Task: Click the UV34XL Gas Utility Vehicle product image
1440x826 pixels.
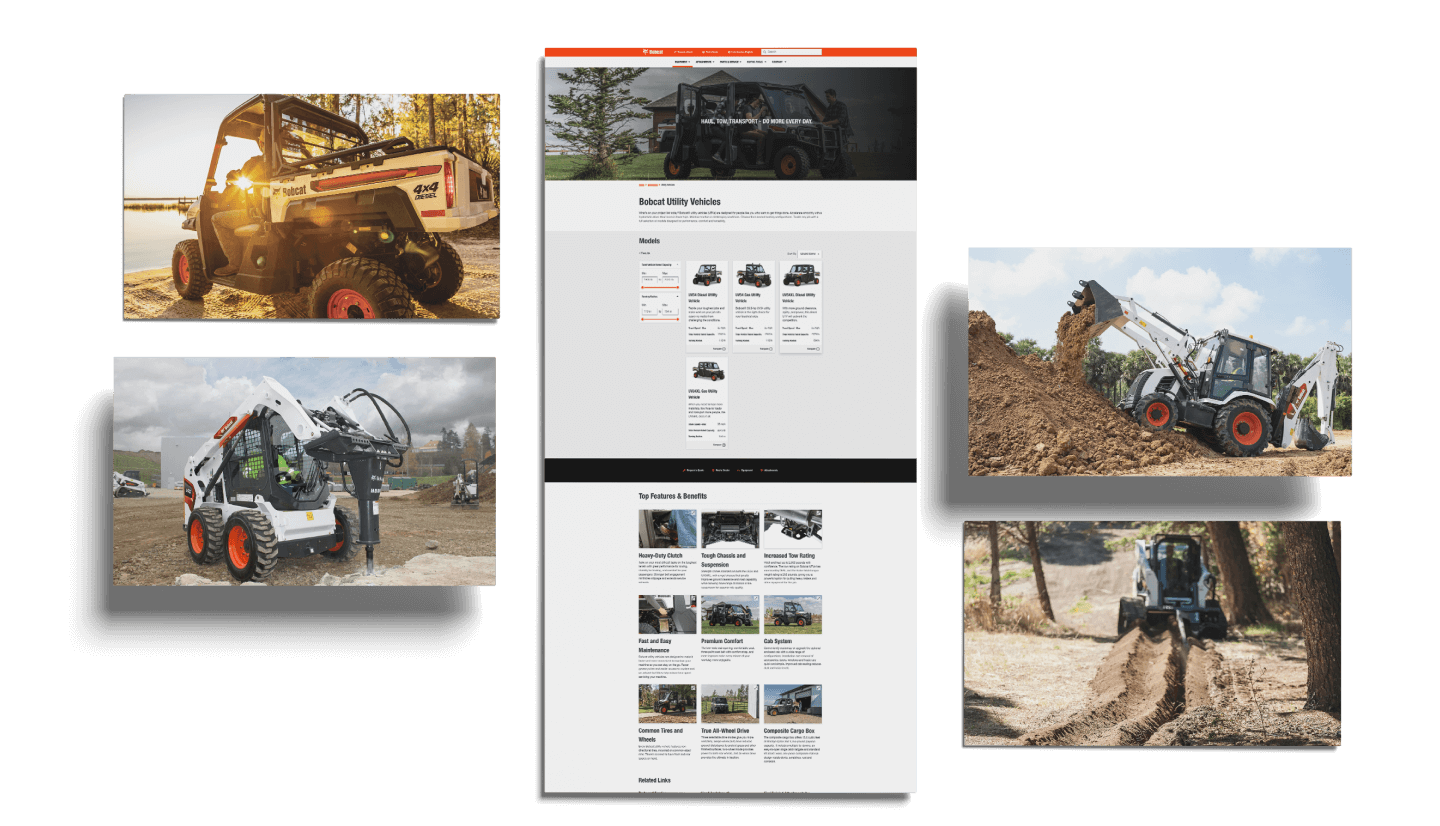Action: [x=707, y=370]
